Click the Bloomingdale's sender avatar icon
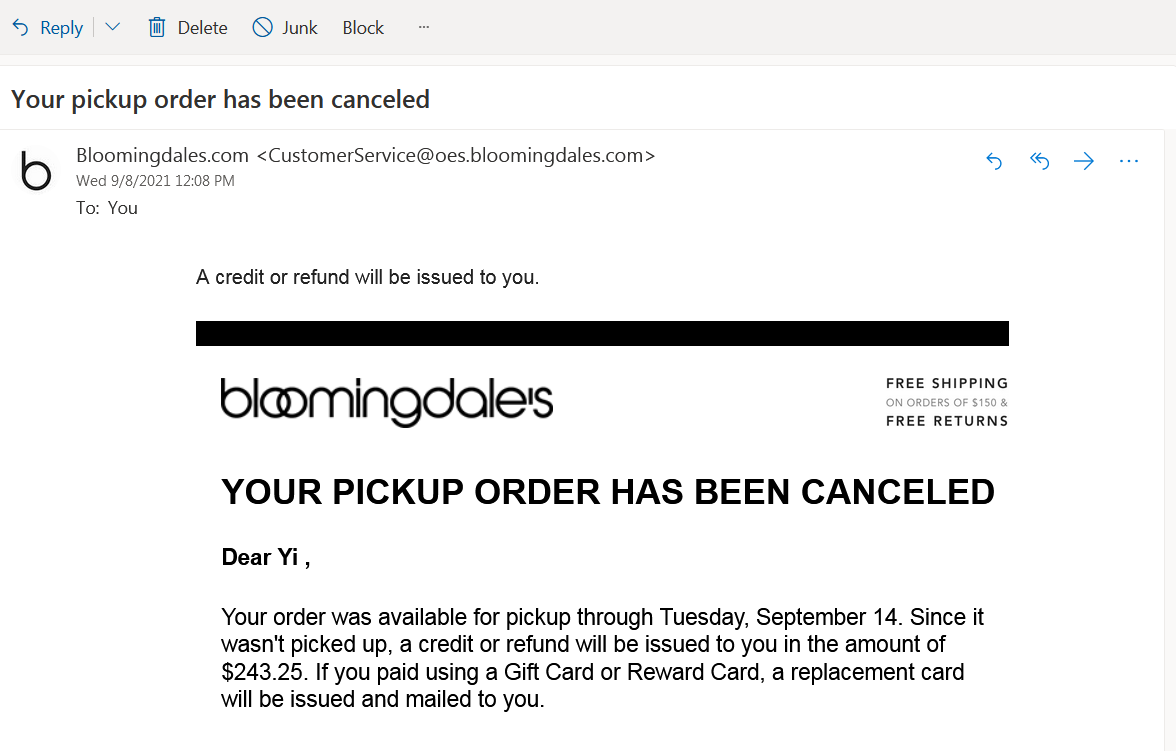Image resolution: width=1176 pixels, height=751 pixels. tap(36, 172)
